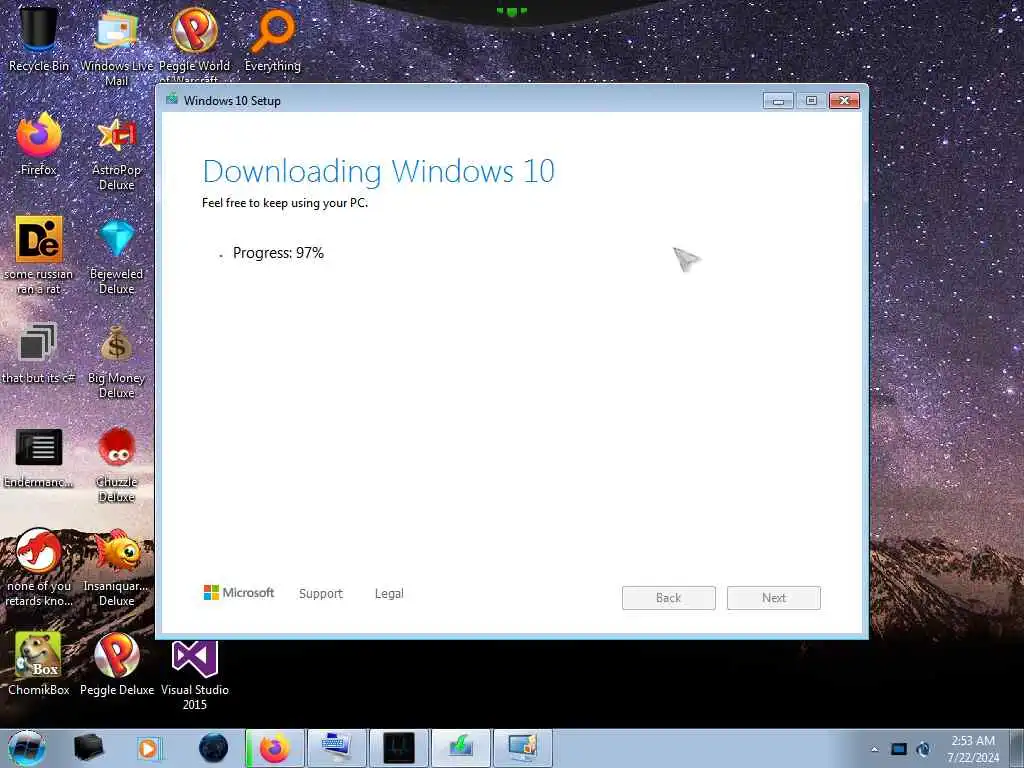Select Peggle Deluxe desktop icon

click(116, 664)
